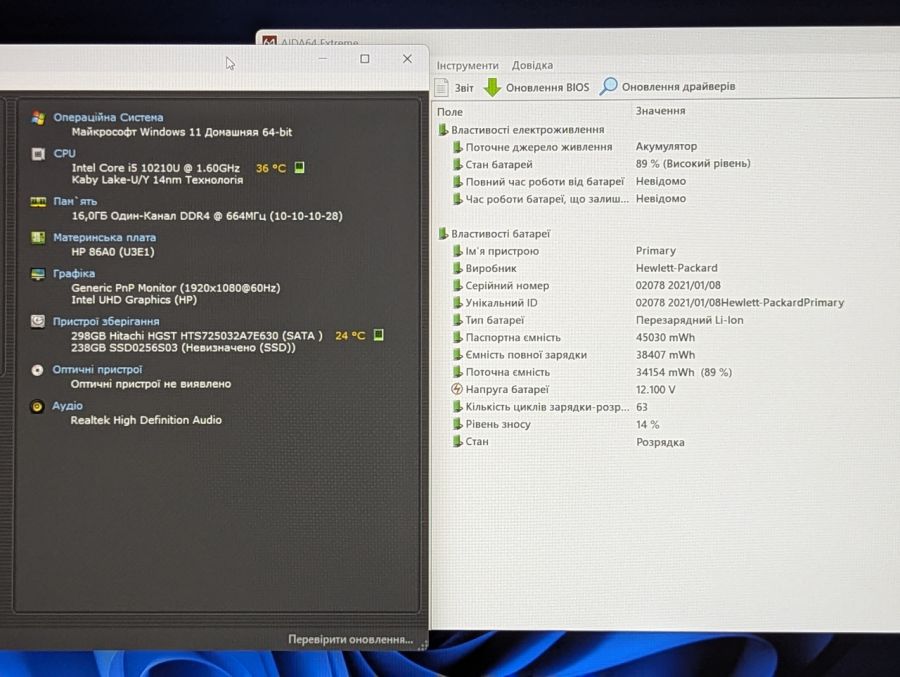Click the Hewlett-Packard manufacturer value

tap(676, 268)
